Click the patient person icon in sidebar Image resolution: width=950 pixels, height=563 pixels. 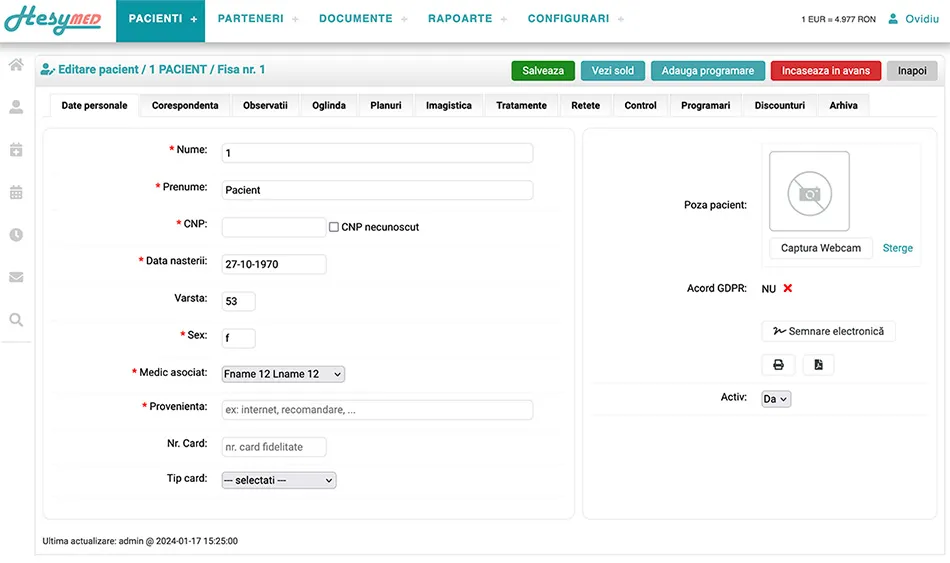[16, 107]
